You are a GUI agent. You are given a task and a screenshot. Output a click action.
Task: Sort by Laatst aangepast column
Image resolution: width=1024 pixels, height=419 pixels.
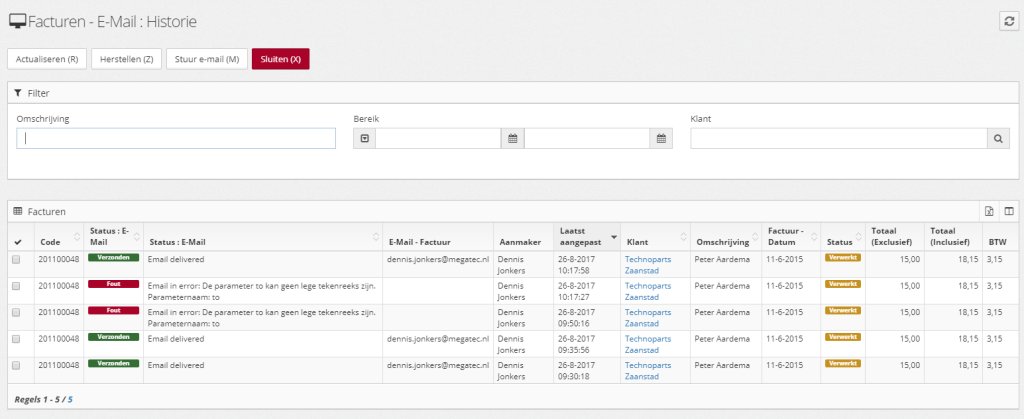point(588,237)
